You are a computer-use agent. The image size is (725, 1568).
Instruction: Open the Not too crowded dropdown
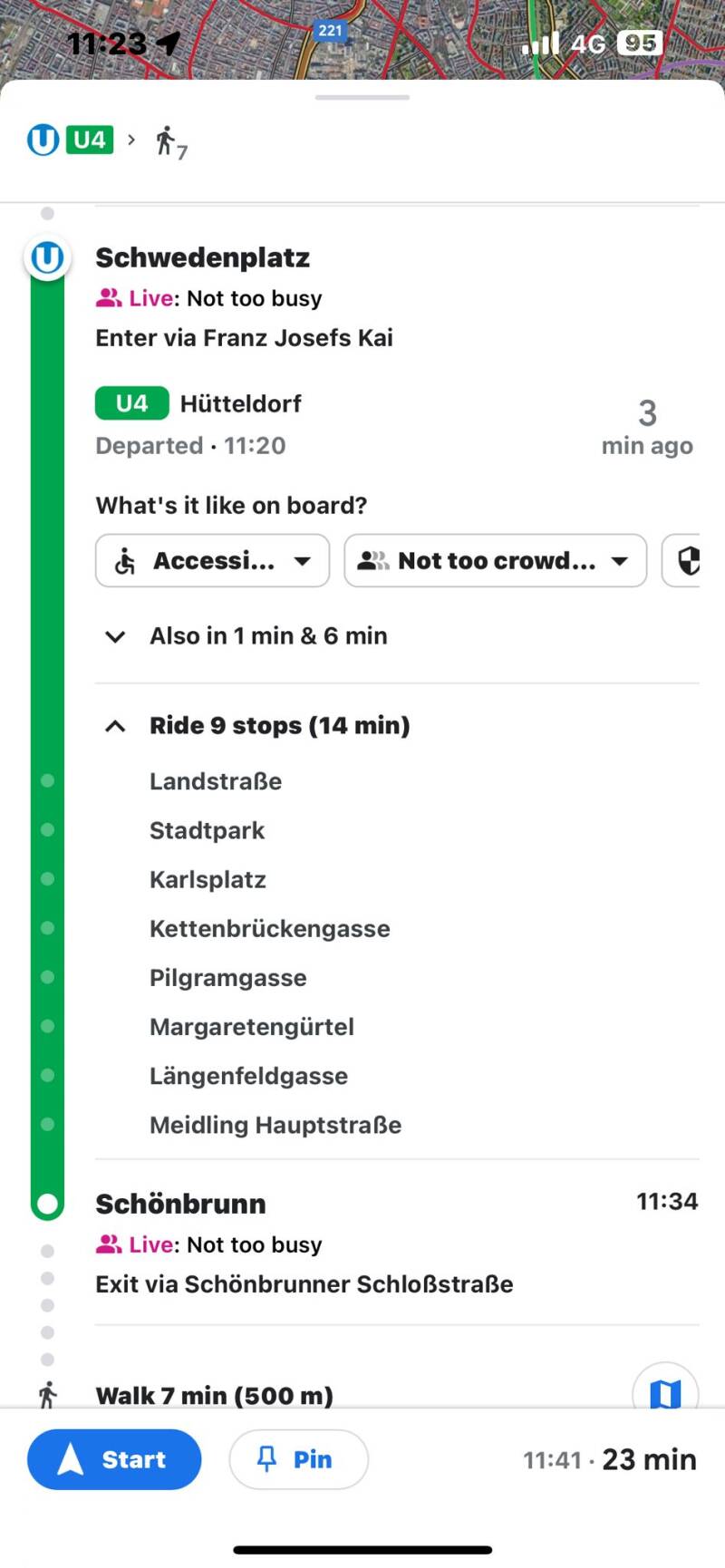[495, 561]
